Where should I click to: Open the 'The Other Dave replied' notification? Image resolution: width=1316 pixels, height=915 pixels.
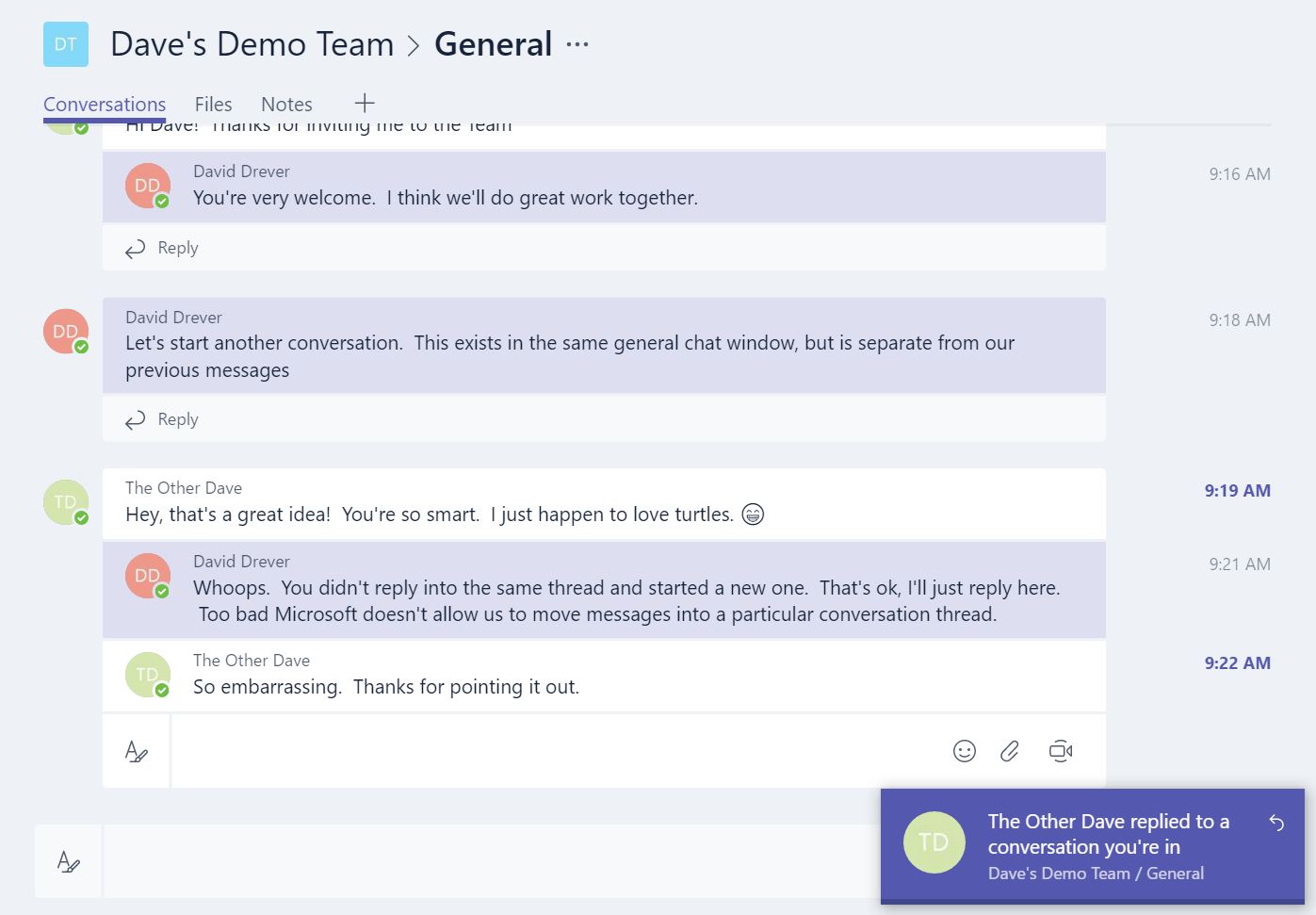click(x=1093, y=846)
